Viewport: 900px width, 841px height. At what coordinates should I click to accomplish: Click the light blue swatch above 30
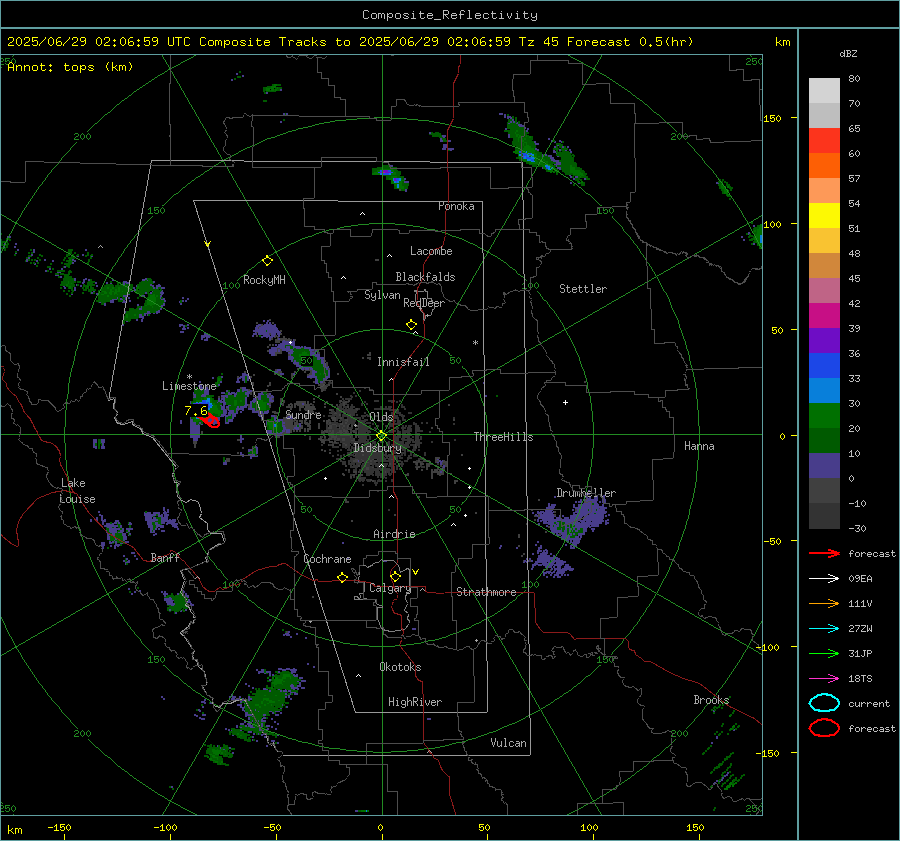[824, 390]
